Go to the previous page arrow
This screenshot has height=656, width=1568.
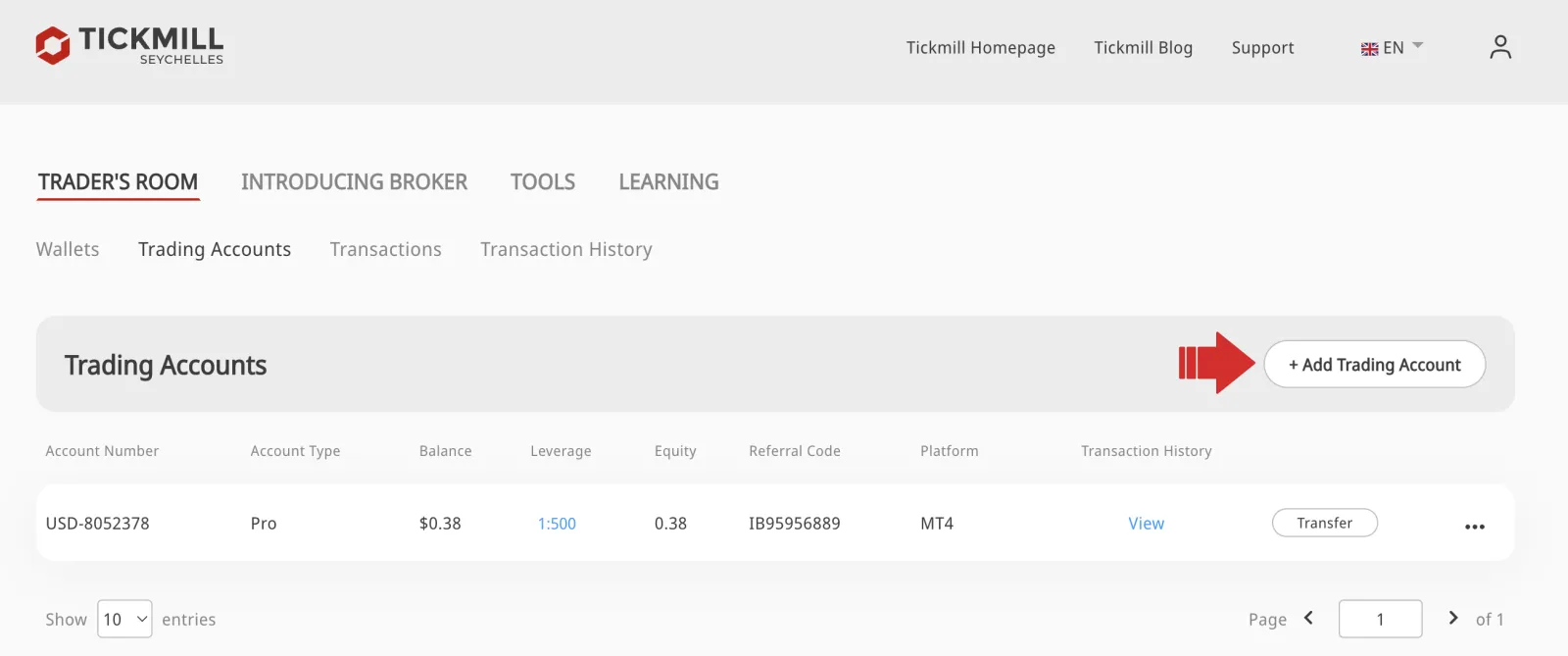click(x=1308, y=618)
